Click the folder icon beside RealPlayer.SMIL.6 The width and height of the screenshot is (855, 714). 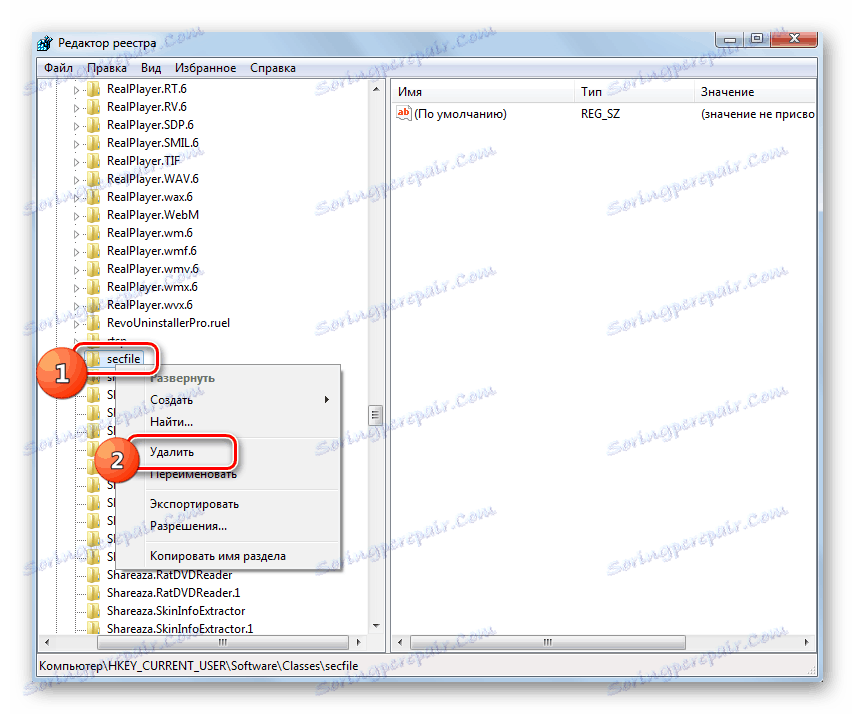click(x=93, y=142)
